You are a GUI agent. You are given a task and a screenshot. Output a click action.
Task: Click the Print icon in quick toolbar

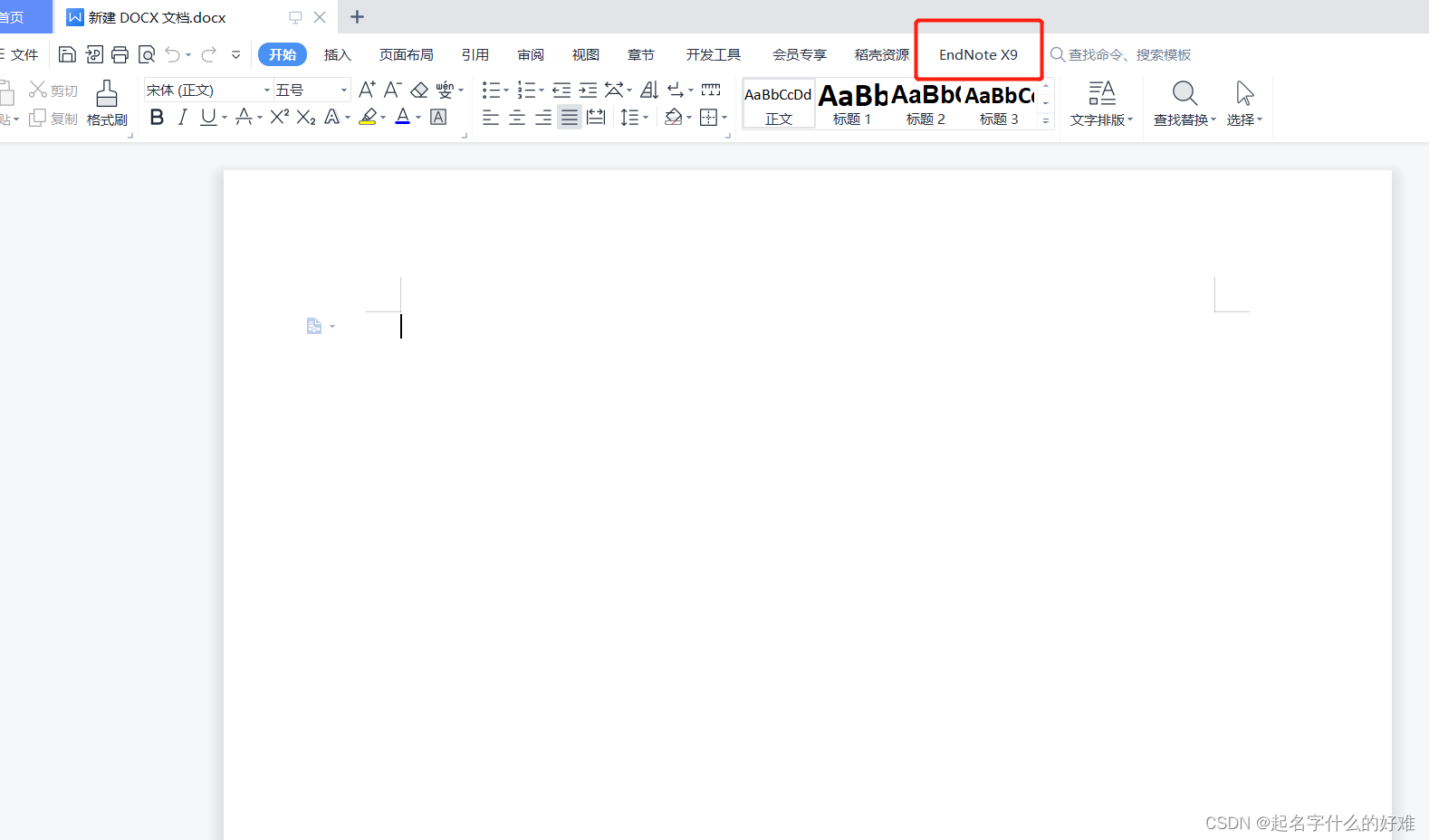(x=120, y=54)
